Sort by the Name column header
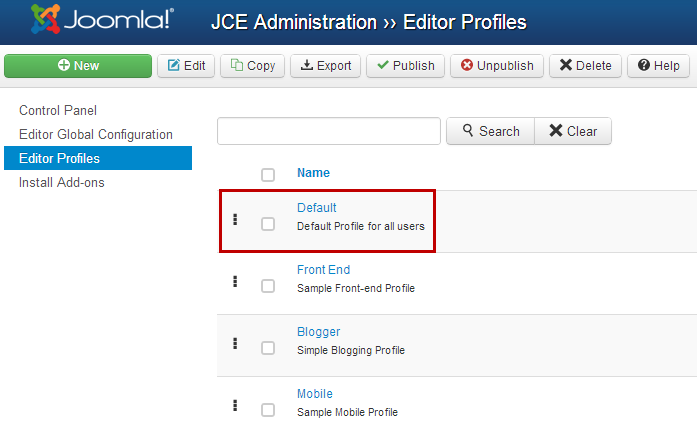Image resolution: width=697 pixels, height=436 pixels. pos(313,173)
